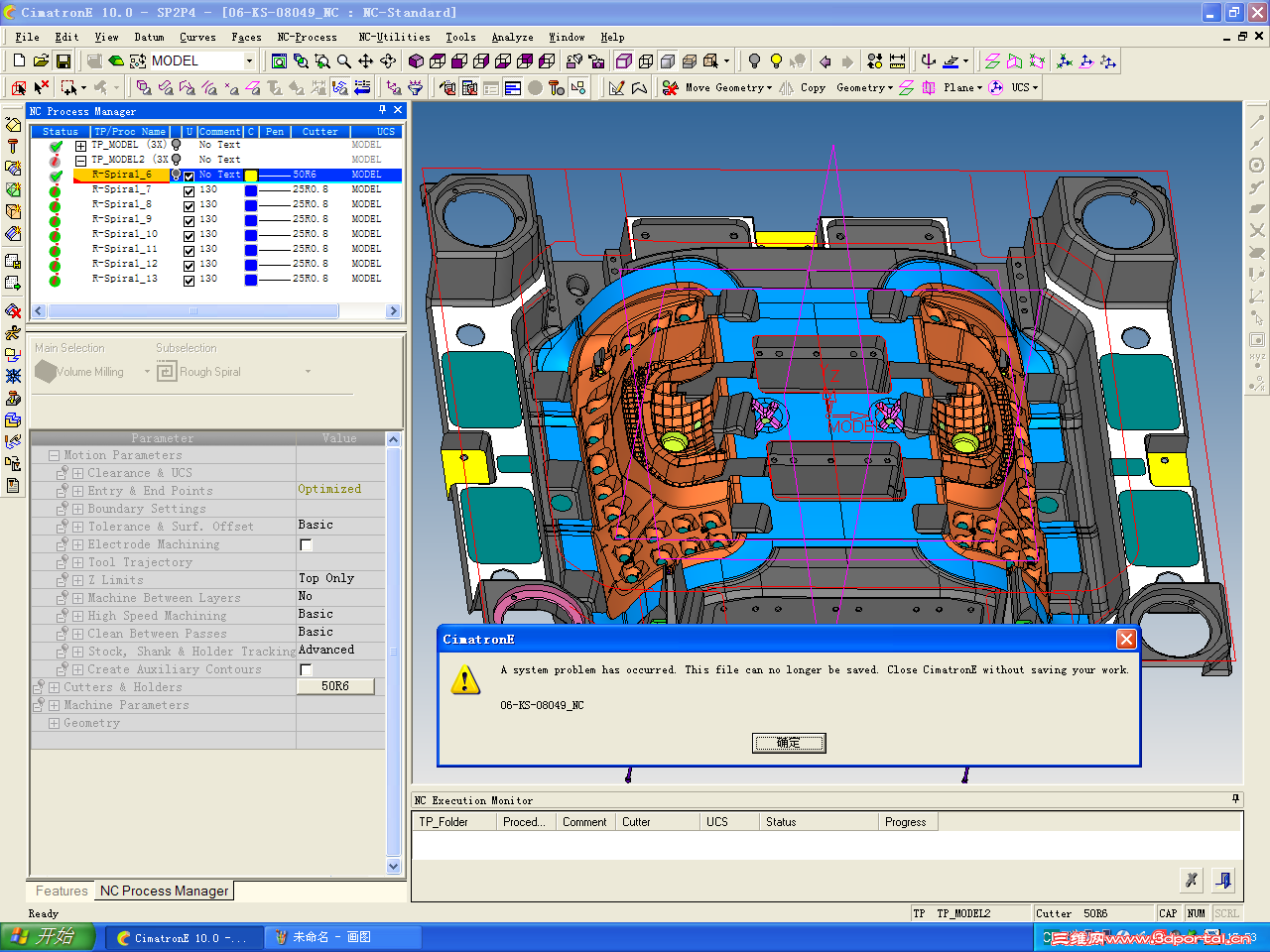Open a file with the folder icon
Image resolution: width=1270 pixels, height=952 pixels.
click(x=41, y=61)
